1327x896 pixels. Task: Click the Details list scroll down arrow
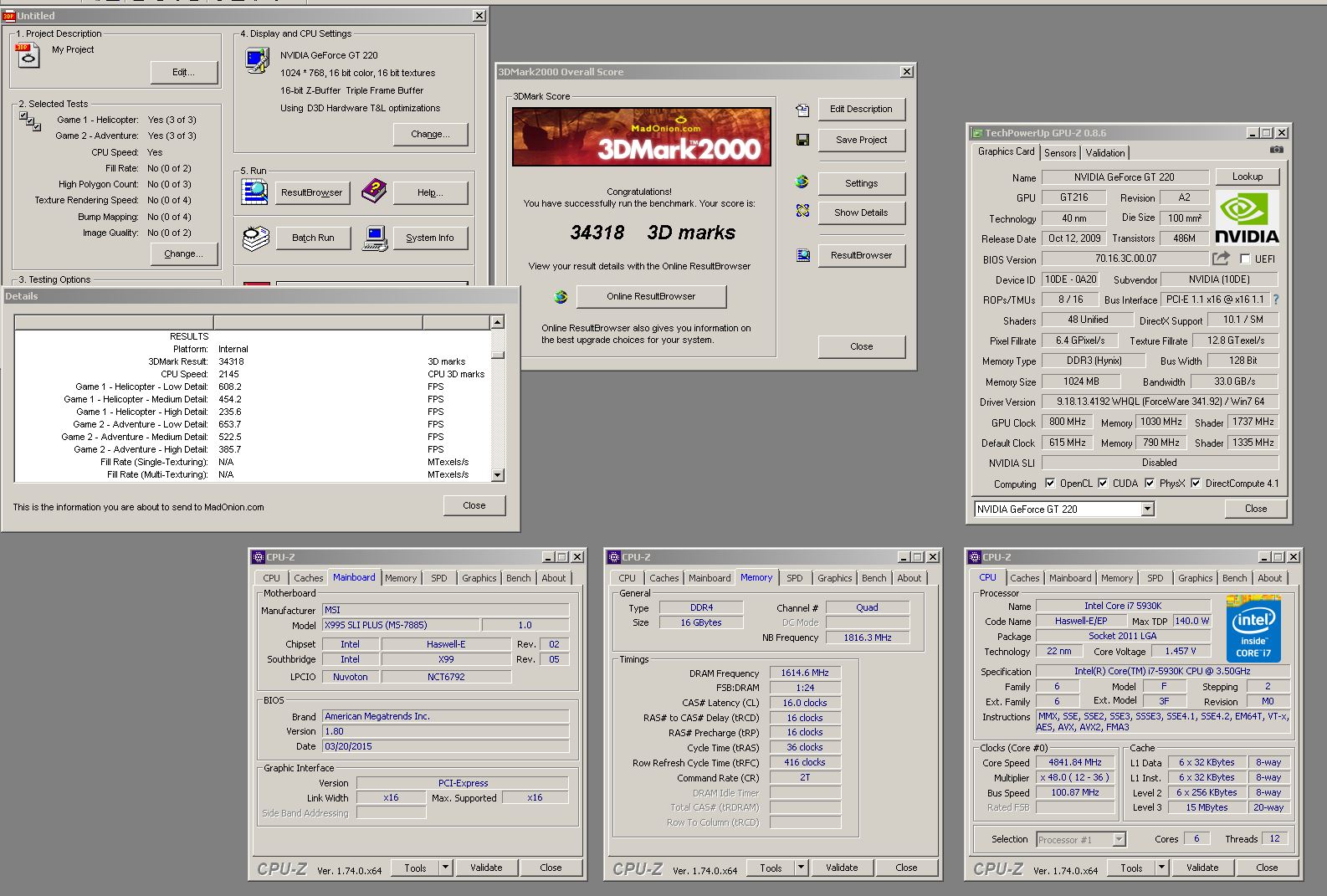498,475
